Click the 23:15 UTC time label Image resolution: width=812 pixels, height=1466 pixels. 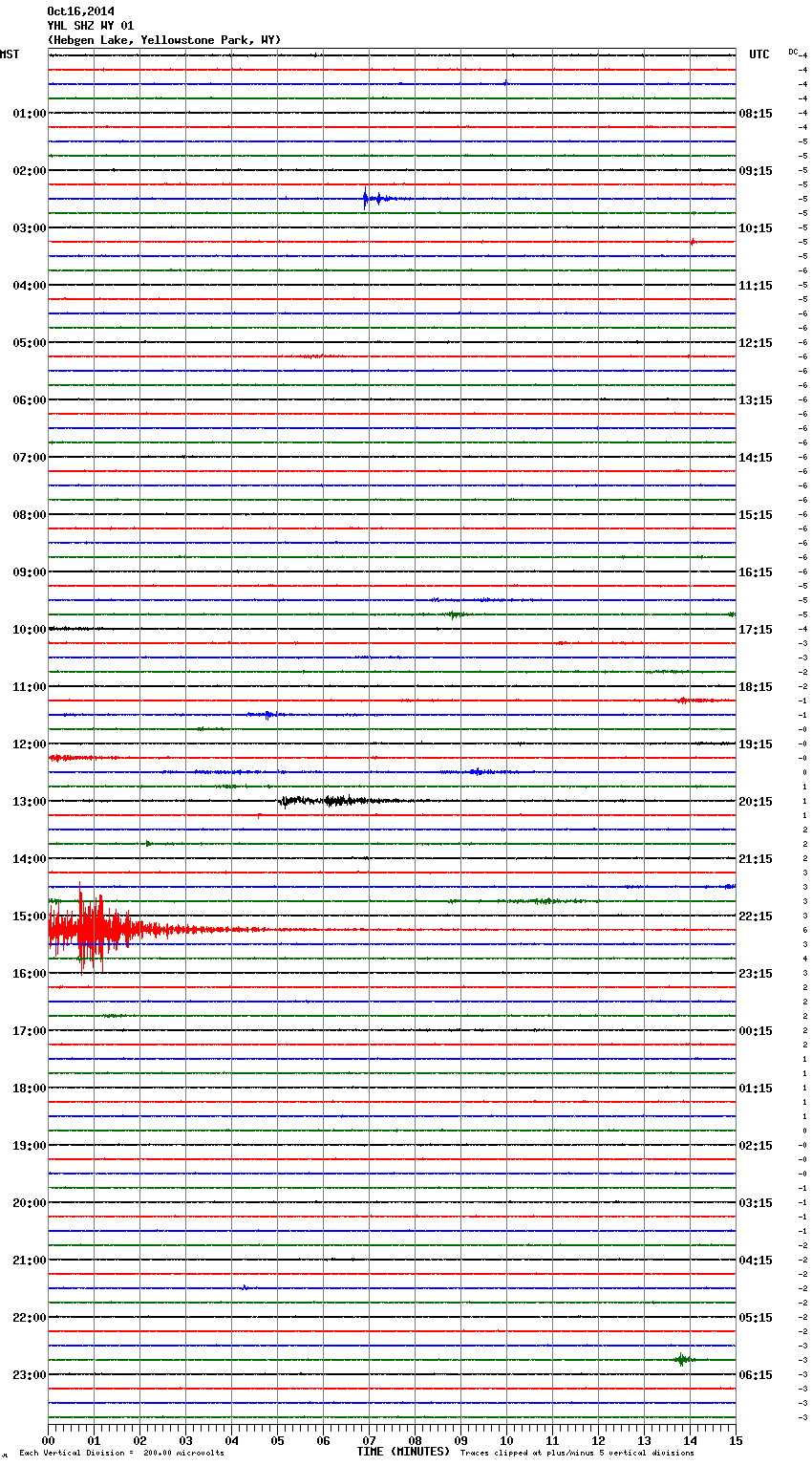(x=756, y=974)
